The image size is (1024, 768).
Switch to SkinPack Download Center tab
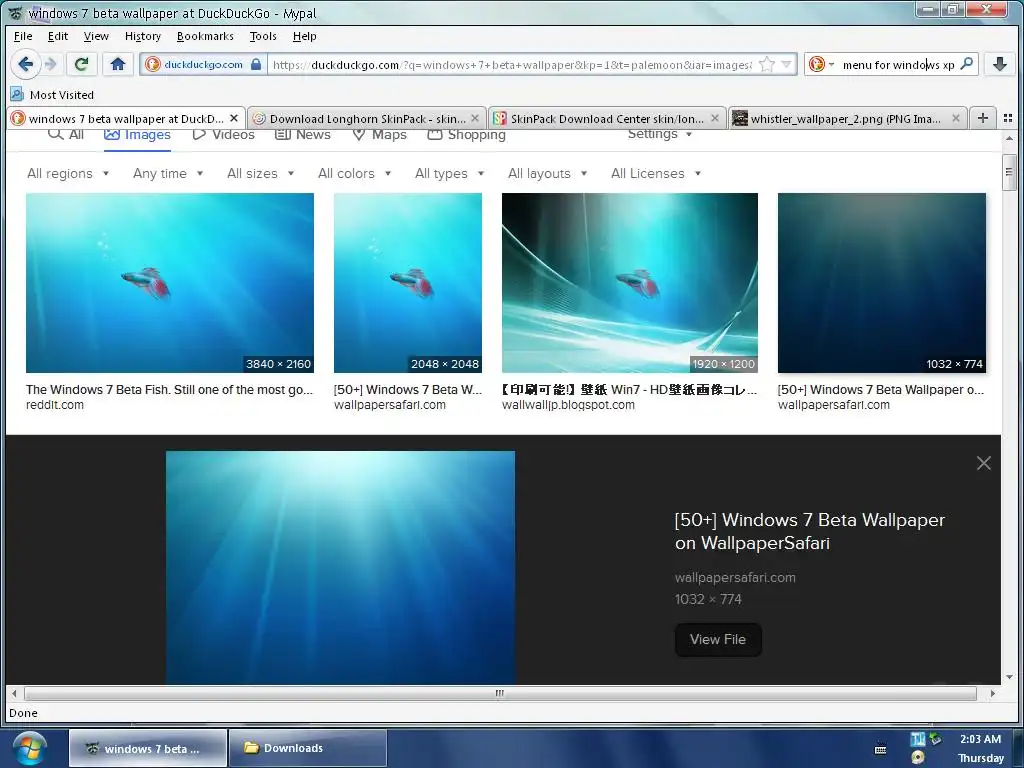pos(607,118)
